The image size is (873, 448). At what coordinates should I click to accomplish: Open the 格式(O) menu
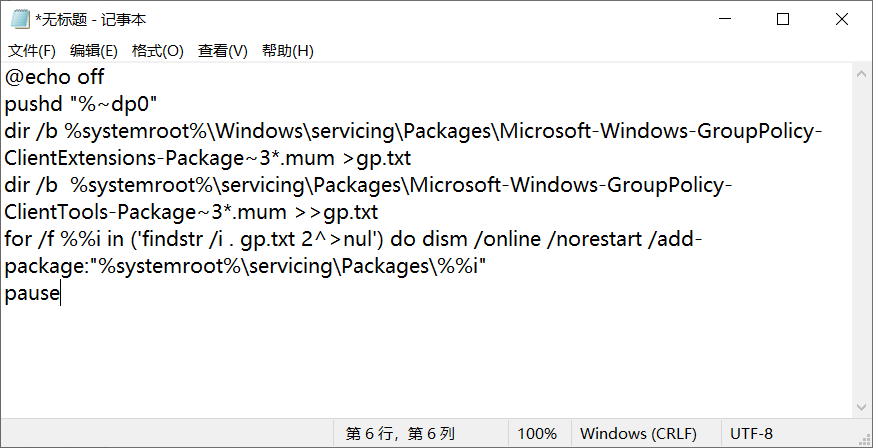coord(158,51)
